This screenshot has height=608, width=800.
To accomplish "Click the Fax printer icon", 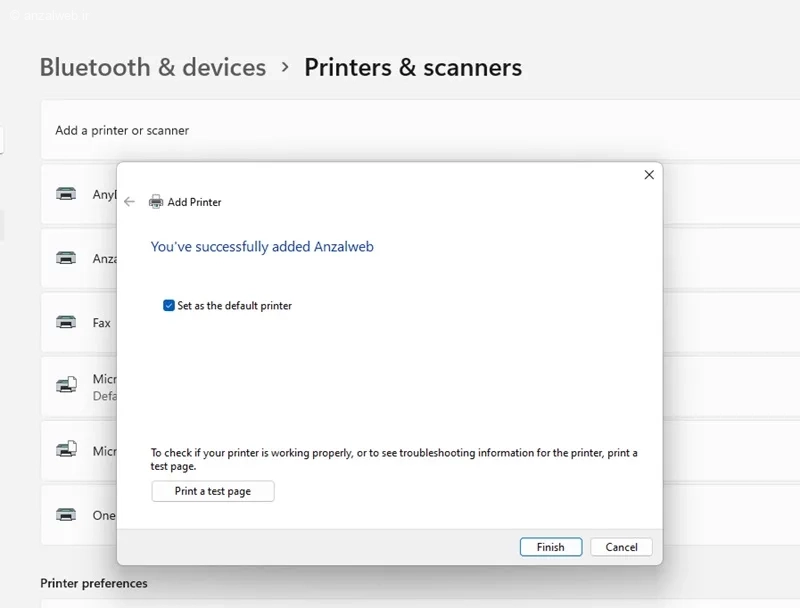I will [66, 322].
